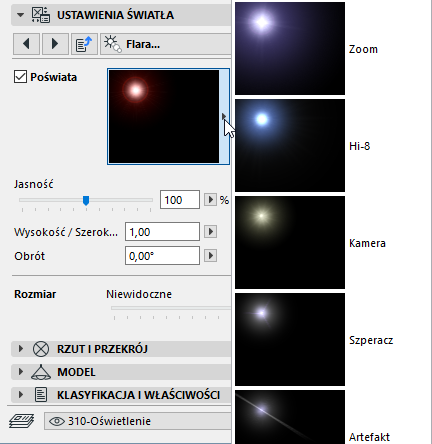Open Wysokość / Szerokość arrow button

pyautogui.click(x=210, y=232)
